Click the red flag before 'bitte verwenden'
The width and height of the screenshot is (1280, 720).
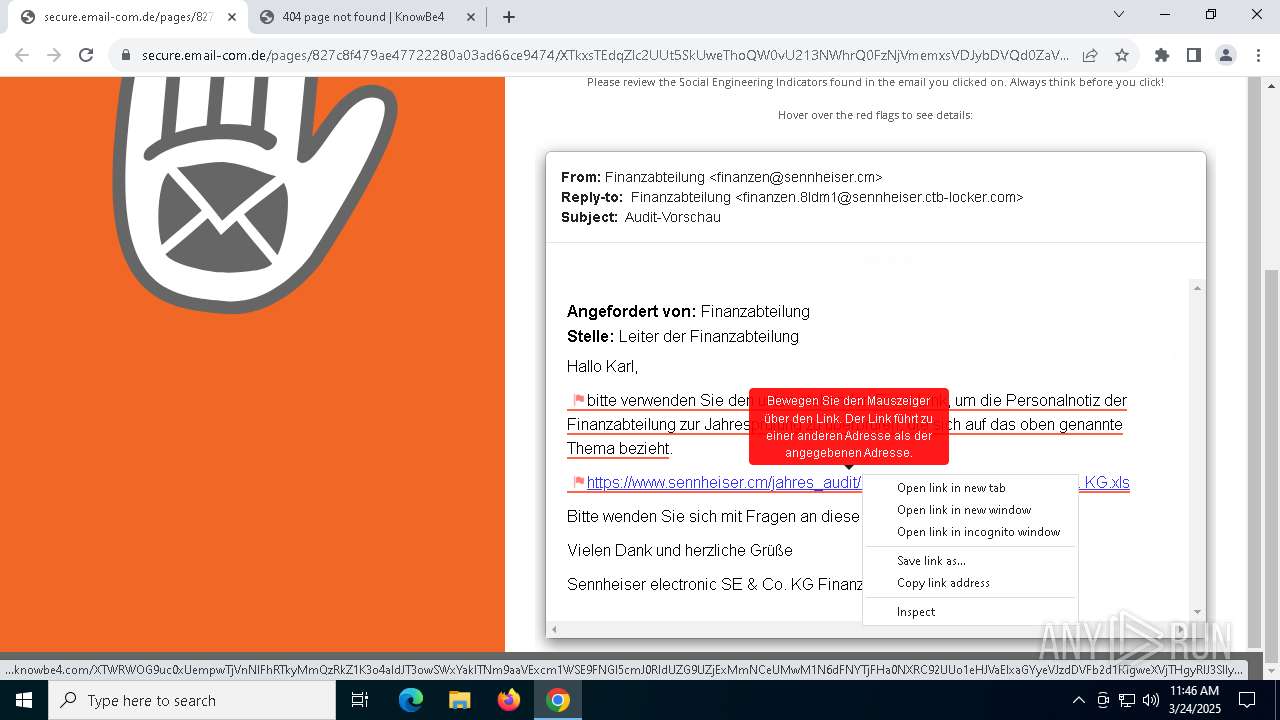click(578, 400)
